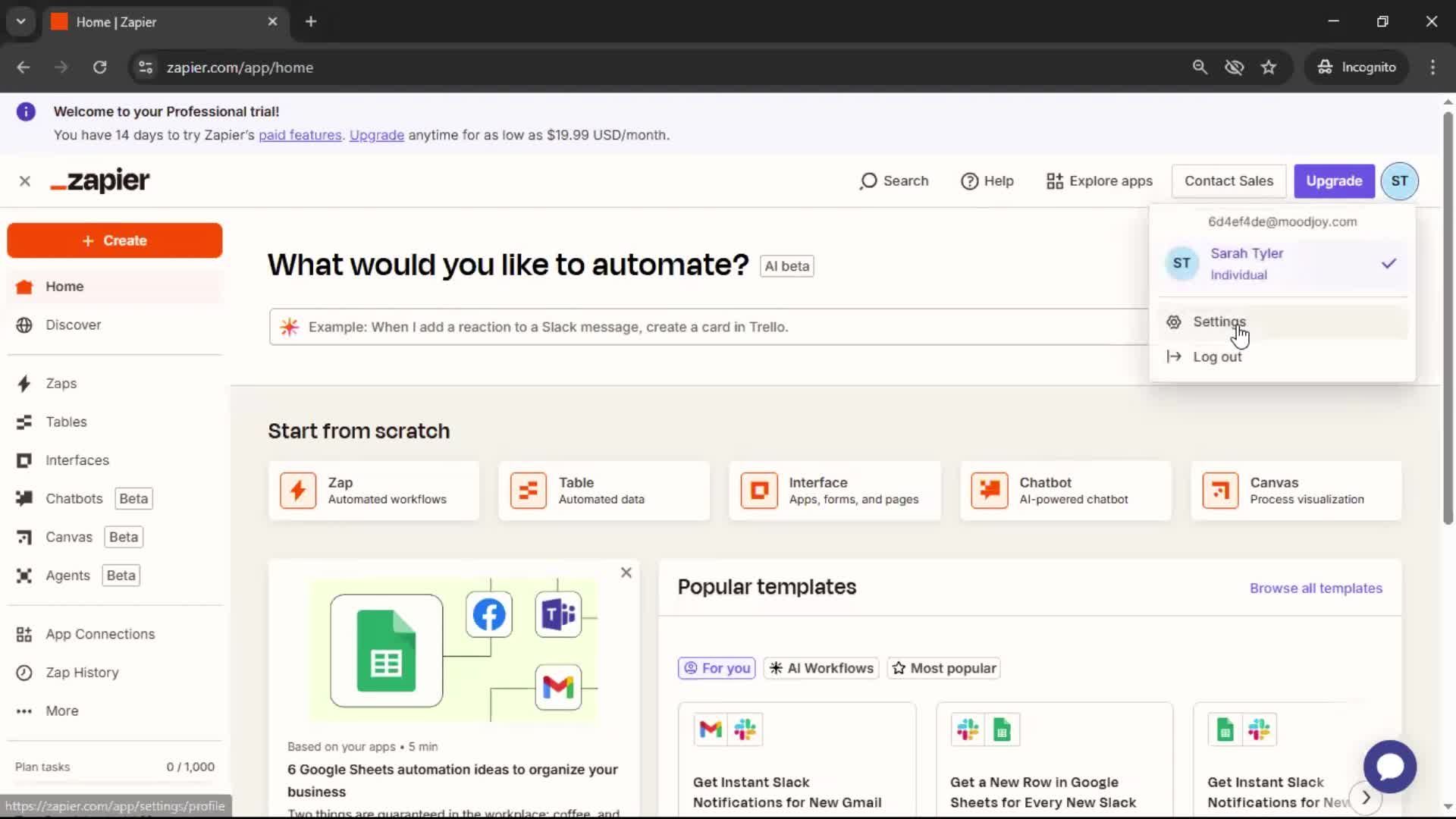
Task: Open Slack Notifications for New Gmail template
Action: point(797,761)
